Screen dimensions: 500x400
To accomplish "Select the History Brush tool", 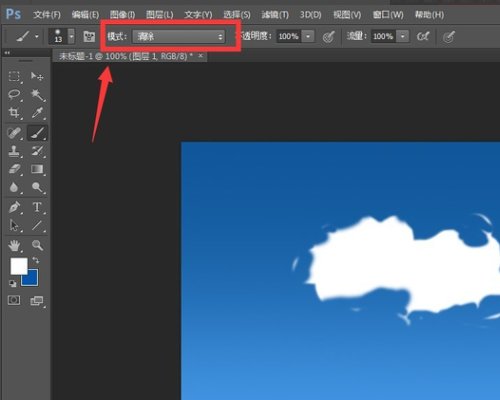I will point(37,151).
